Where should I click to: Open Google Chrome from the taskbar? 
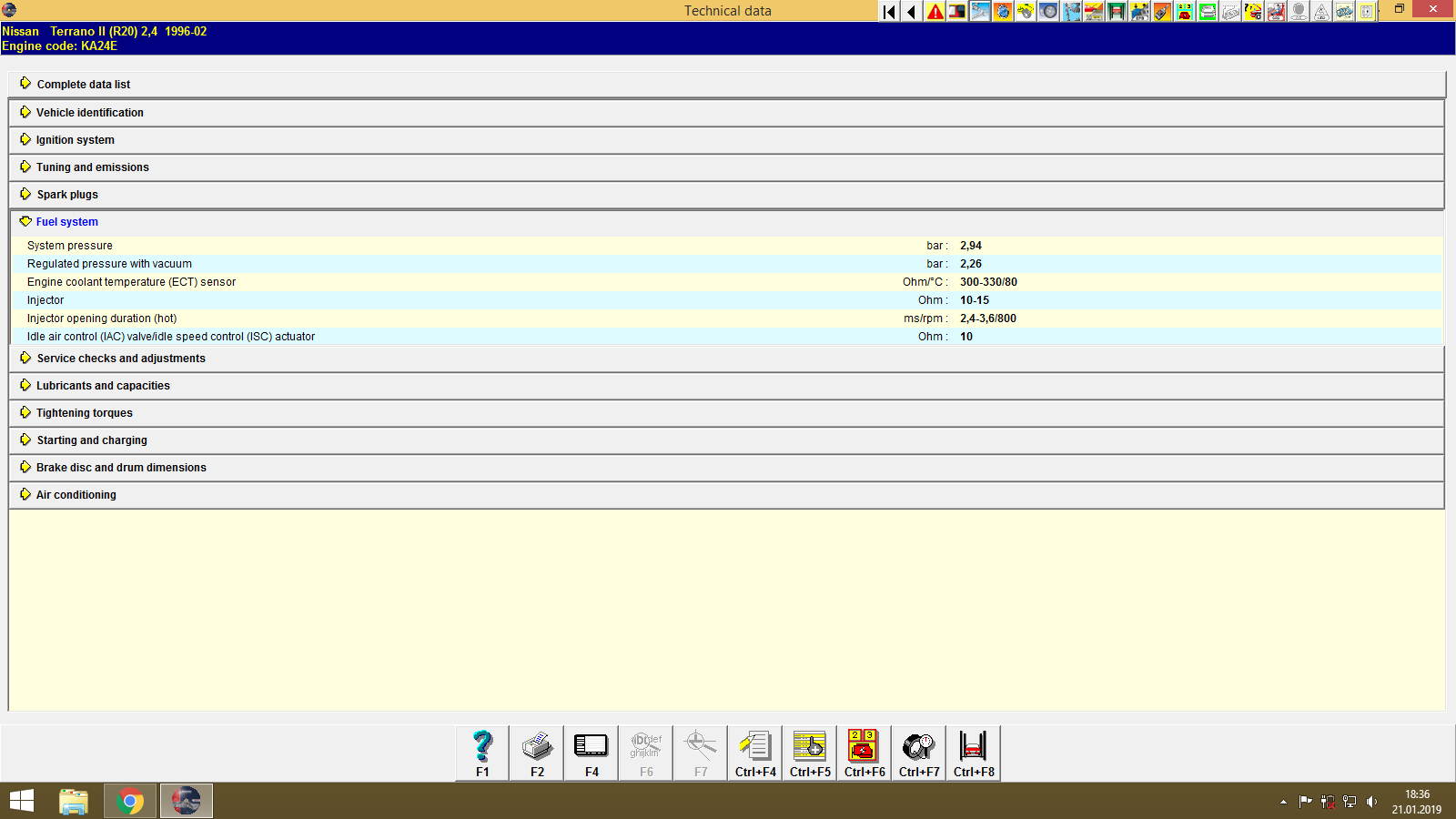pyautogui.click(x=129, y=801)
